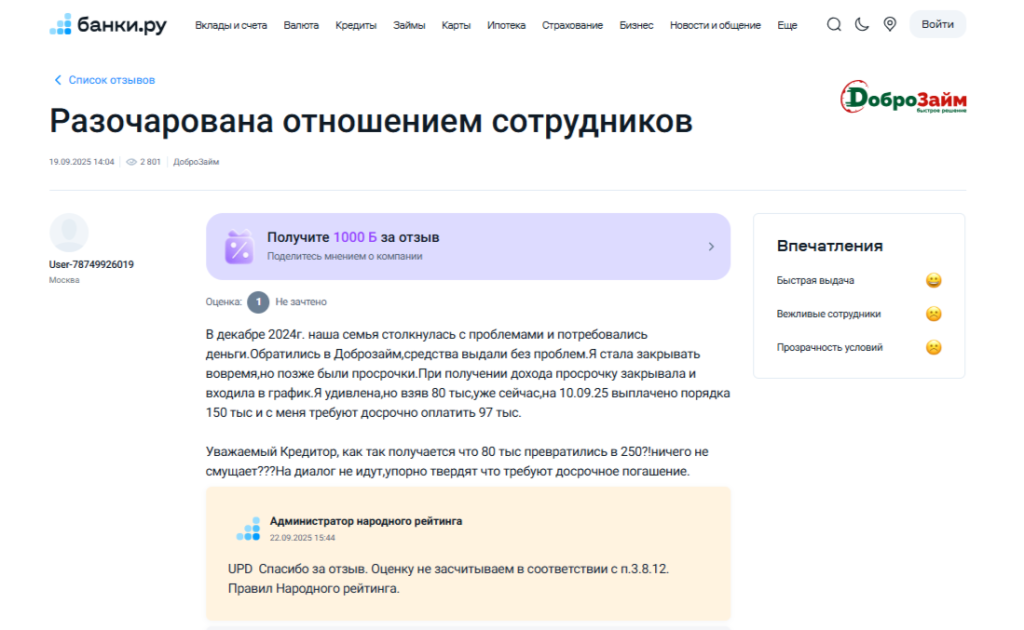This screenshot has height=630, width=1024.
Task: Open the Займы menu
Action: coord(409,25)
